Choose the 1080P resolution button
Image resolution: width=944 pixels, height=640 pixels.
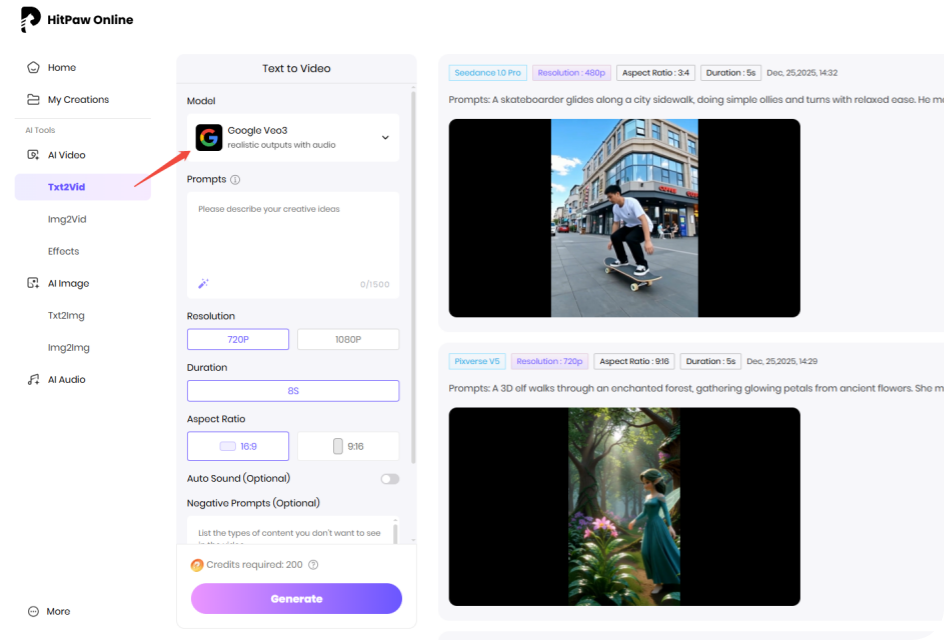[x=348, y=339]
